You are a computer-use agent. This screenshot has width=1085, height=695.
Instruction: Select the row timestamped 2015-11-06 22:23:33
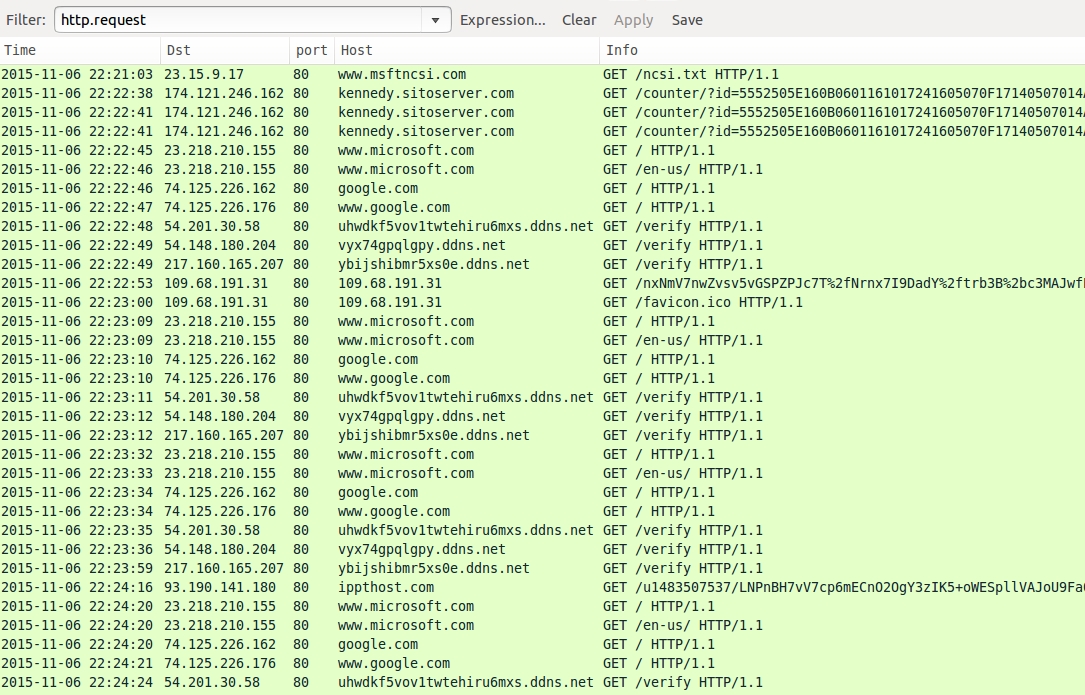542,473
